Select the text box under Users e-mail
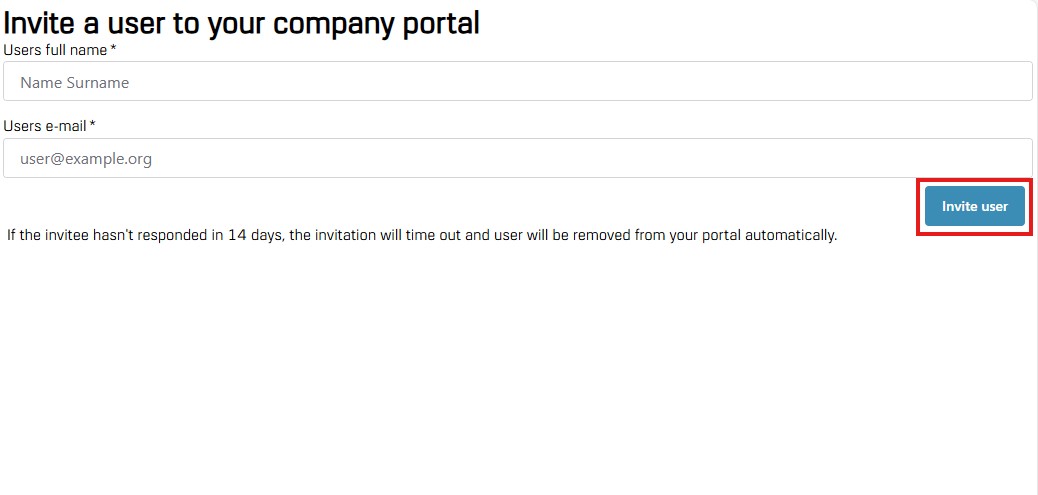The height and width of the screenshot is (495, 1038). click(x=517, y=158)
